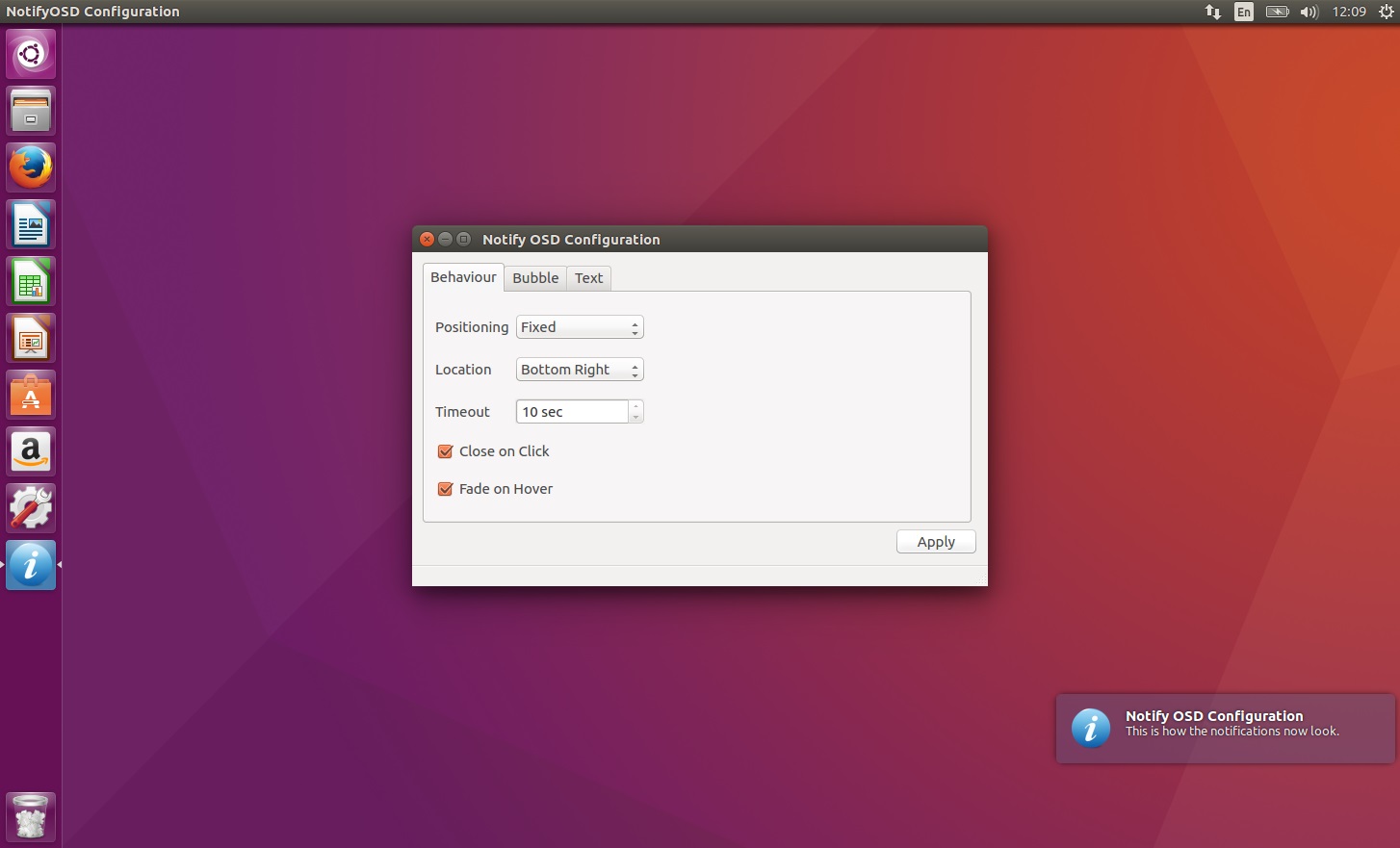Switch to the Bubble tab

coord(535,278)
